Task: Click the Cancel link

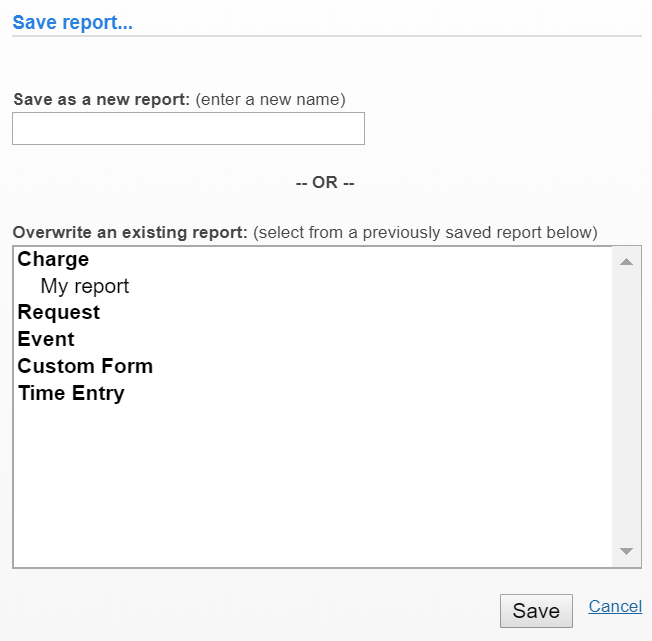Action: [615, 607]
